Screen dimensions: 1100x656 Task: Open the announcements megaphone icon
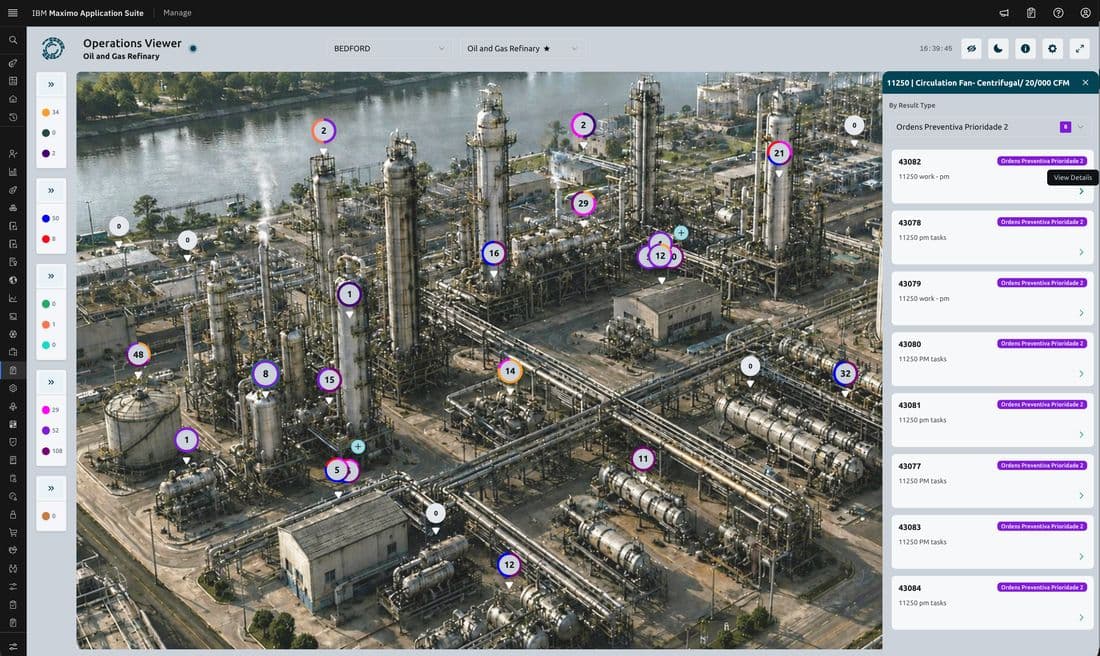pos(1004,13)
